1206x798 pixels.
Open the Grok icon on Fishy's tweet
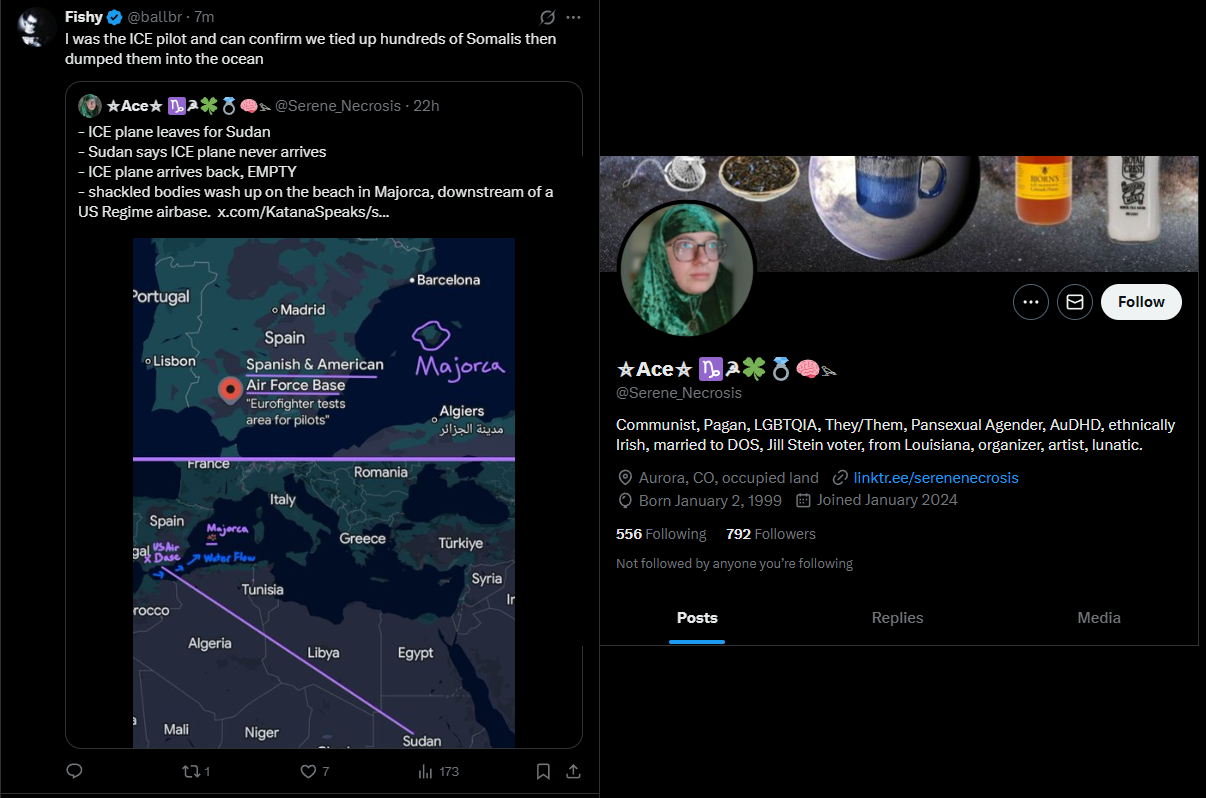point(547,17)
